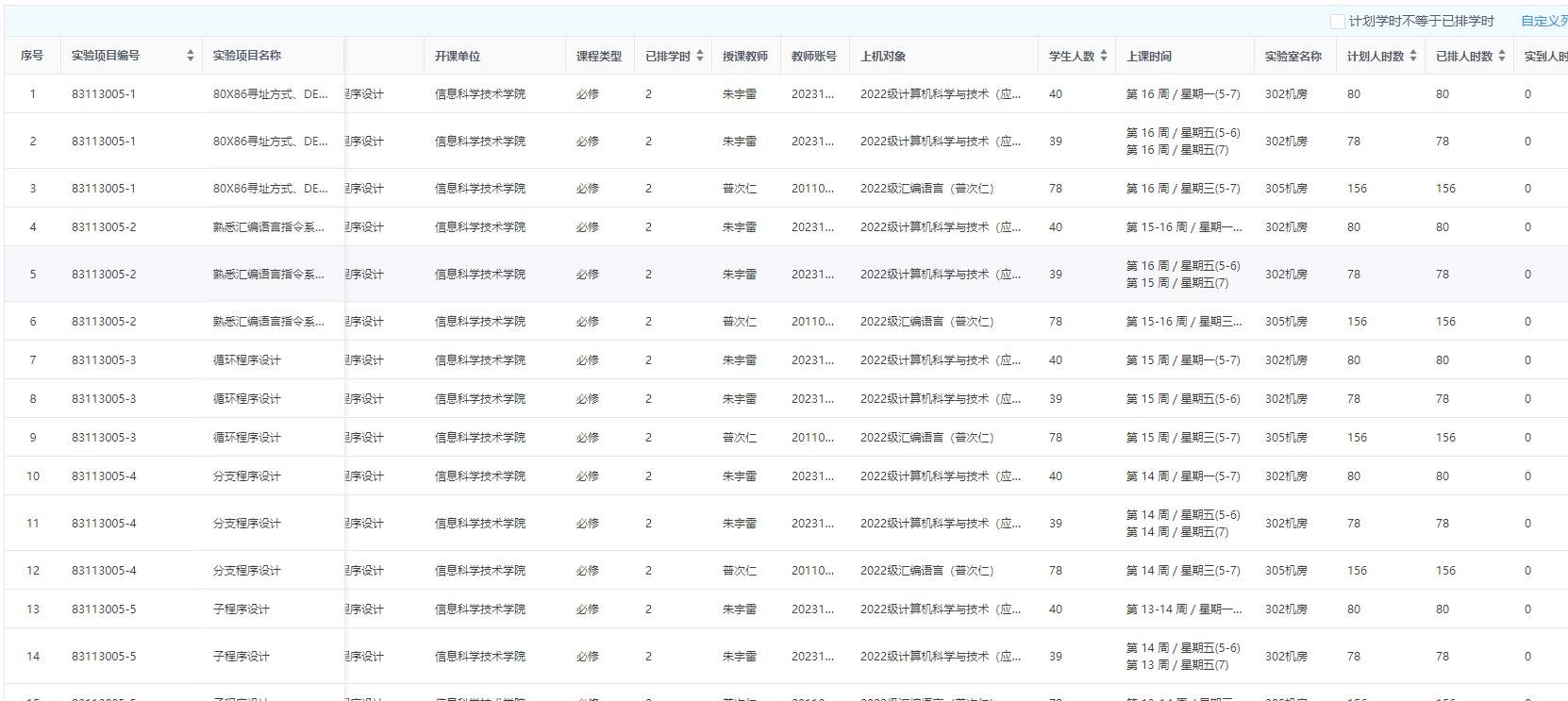Click the 已排学时 column sort arrows
The width and height of the screenshot is (1568, 701).
[x=699, y=57]
